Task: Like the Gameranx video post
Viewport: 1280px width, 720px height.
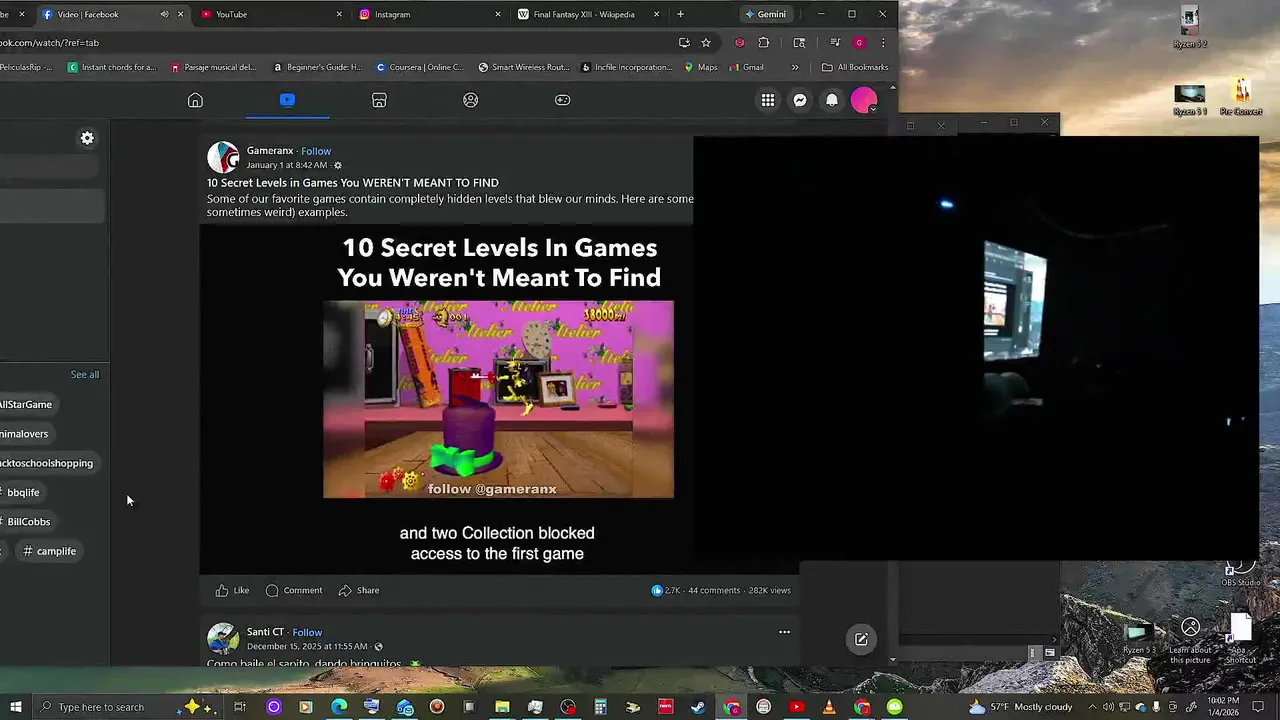Action: tap(232, 590)
